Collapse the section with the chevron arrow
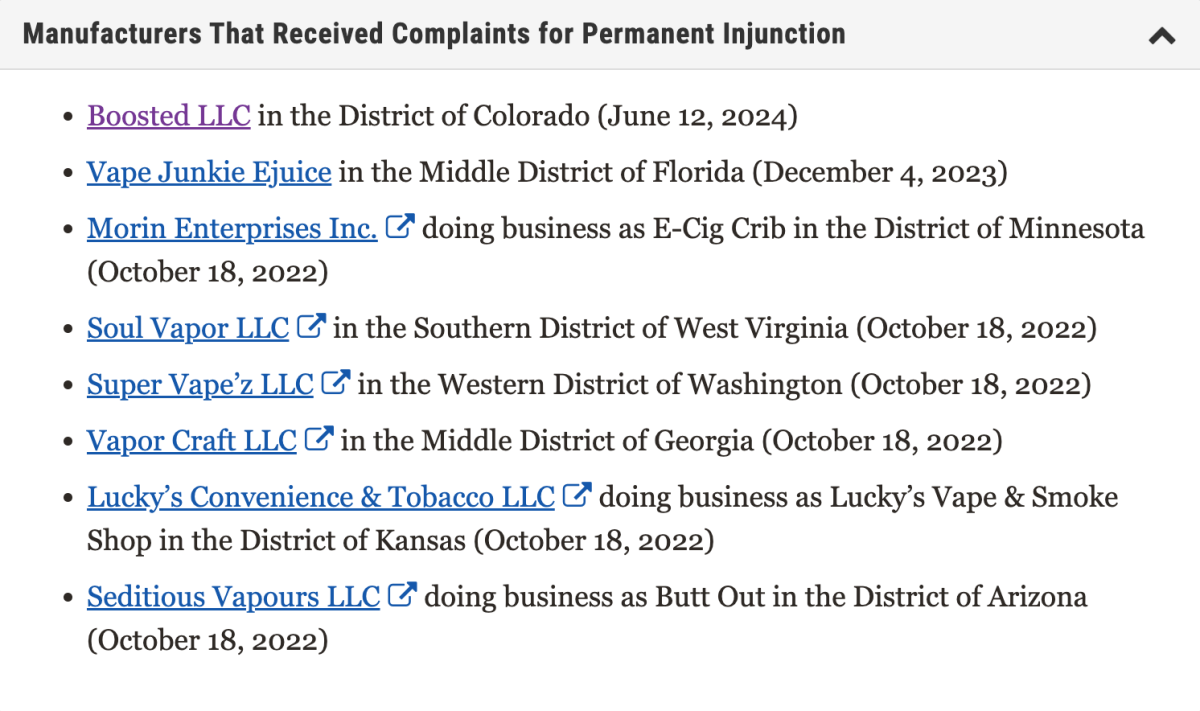The image size is (1200, 711). [x=1161, y=36]
